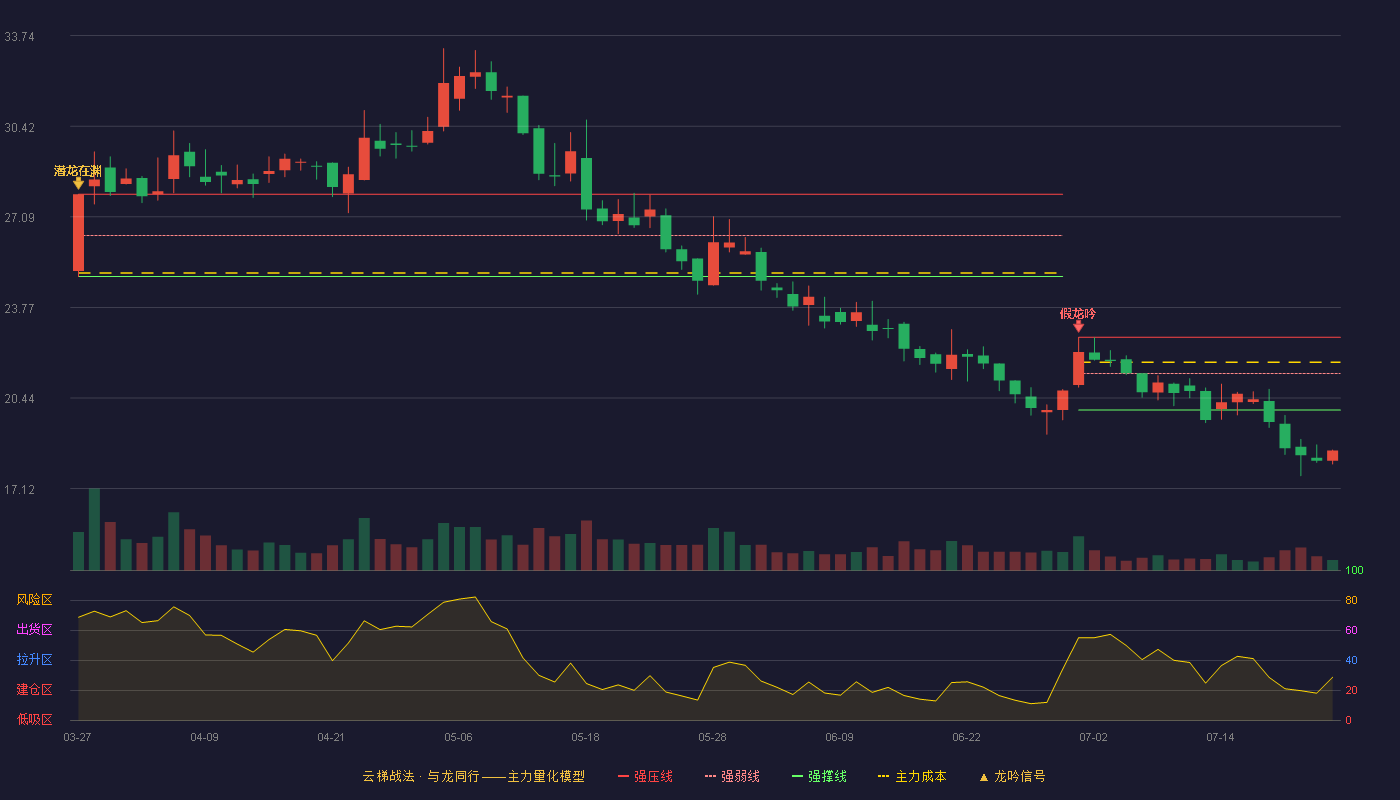Select the 出货区 zone label

34,630
